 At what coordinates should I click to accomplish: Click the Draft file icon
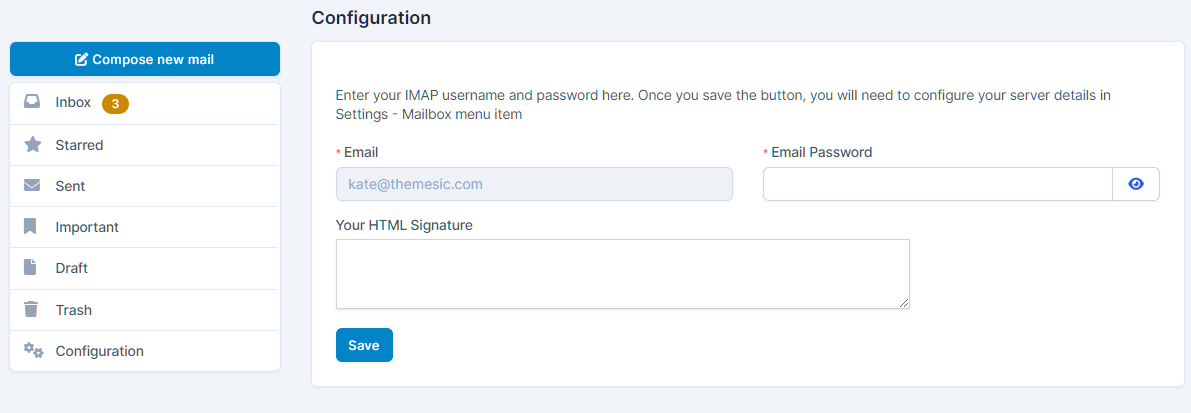(32, 268)
